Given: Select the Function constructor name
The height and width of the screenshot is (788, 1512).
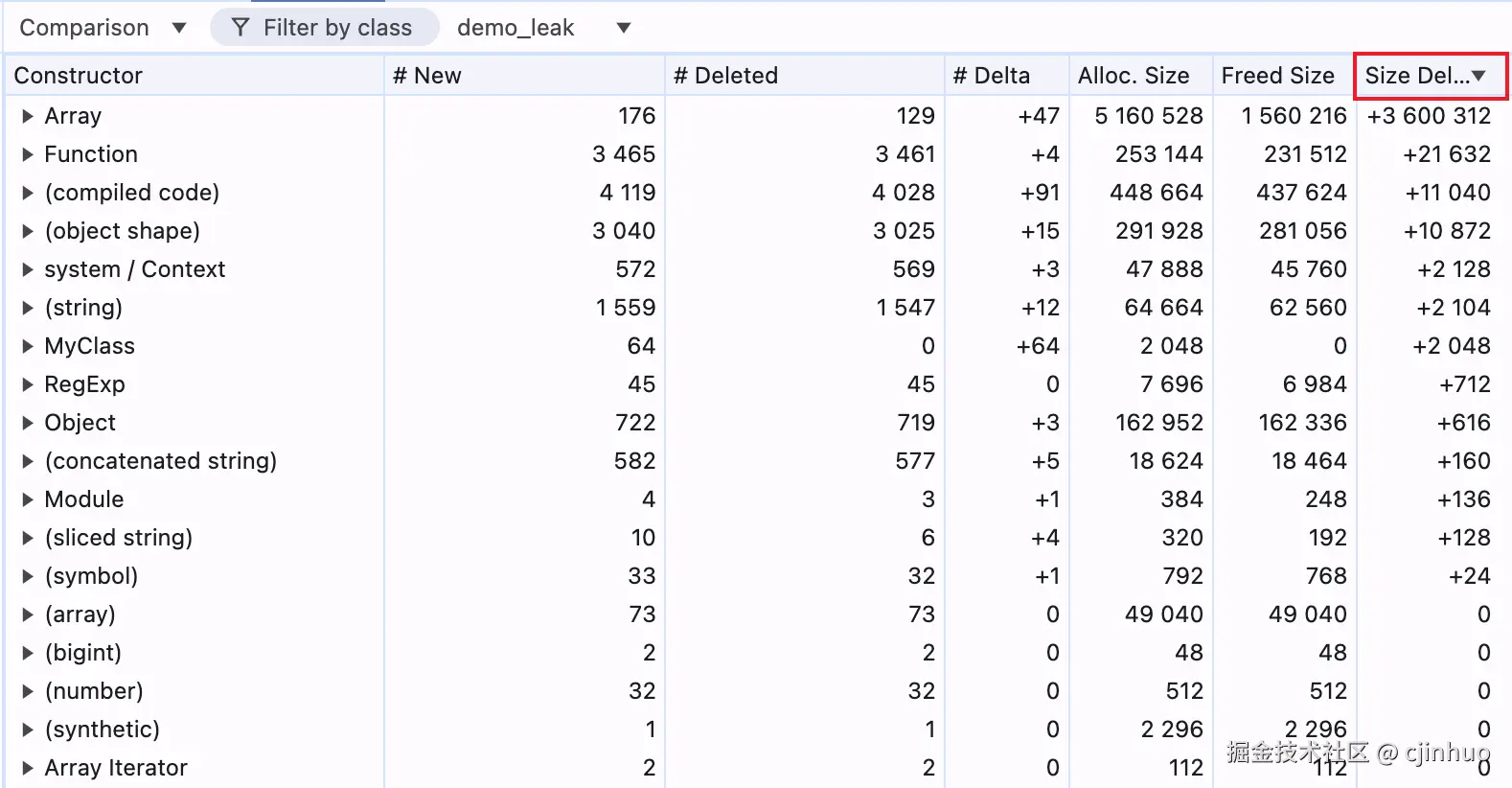Looking at the screenshot, I should coord(91,154).
